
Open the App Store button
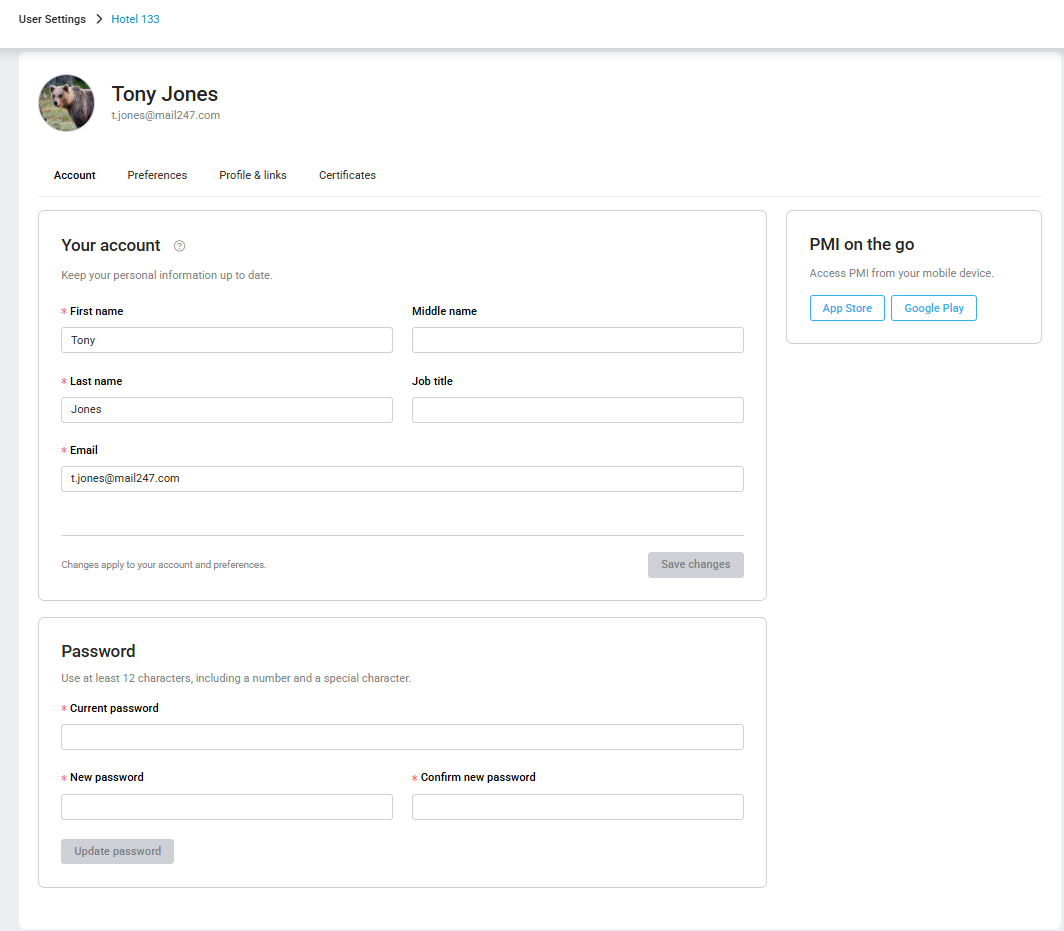pos(847,308)
